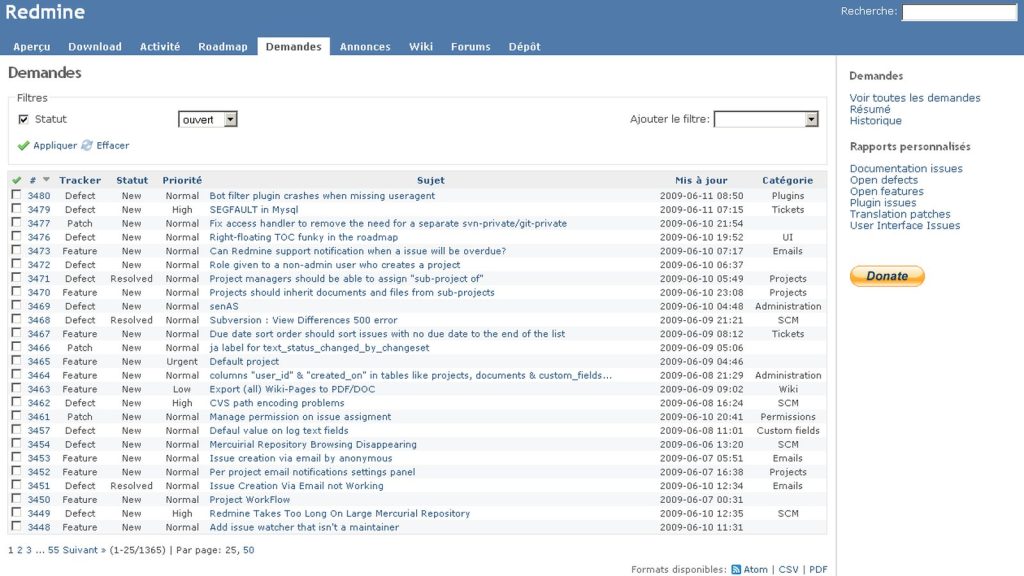Export issues as PDF
1024x576 pixels.
coord(818,569)
